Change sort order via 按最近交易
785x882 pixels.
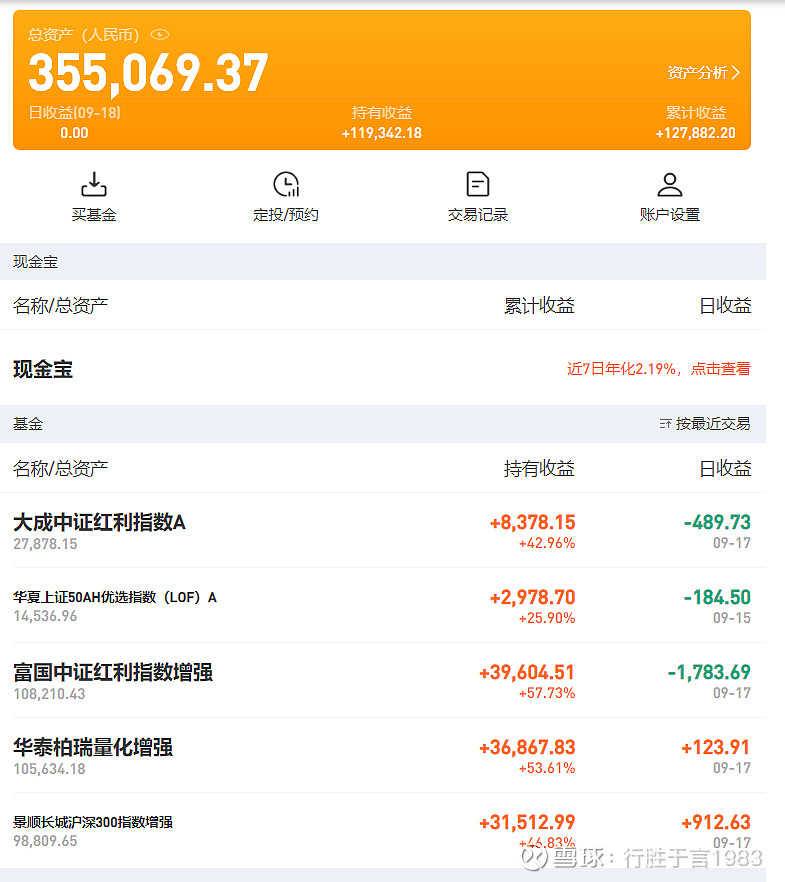click(712, 424)
